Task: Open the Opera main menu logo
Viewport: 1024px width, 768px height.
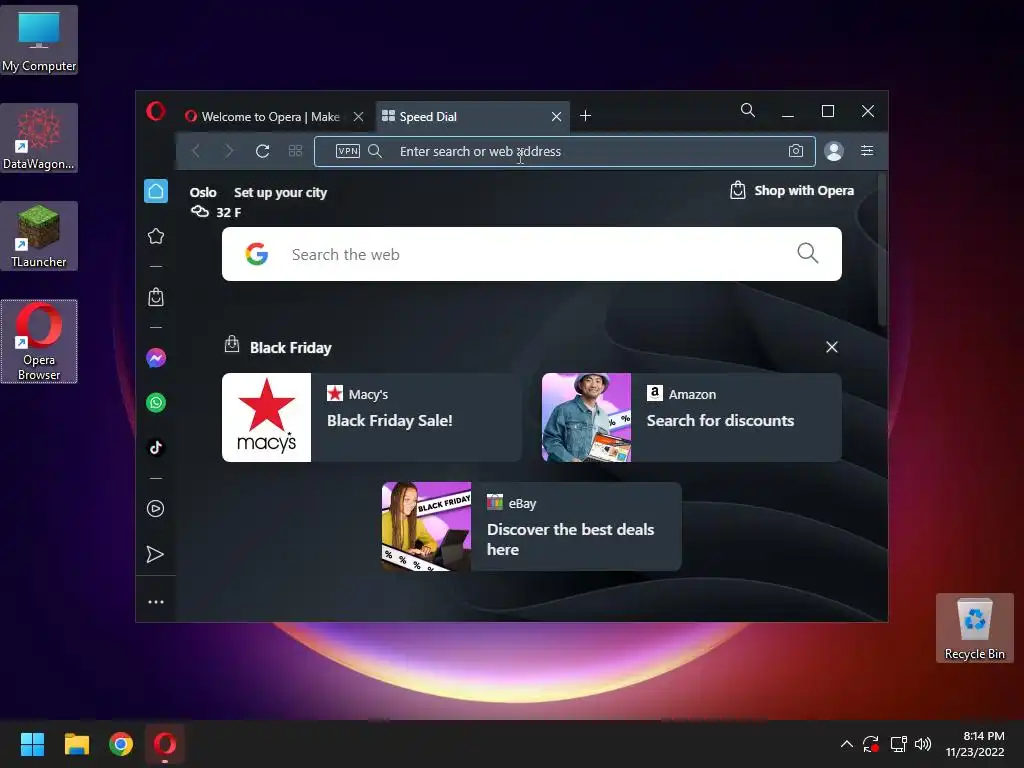Action: [x=155, y=112]
